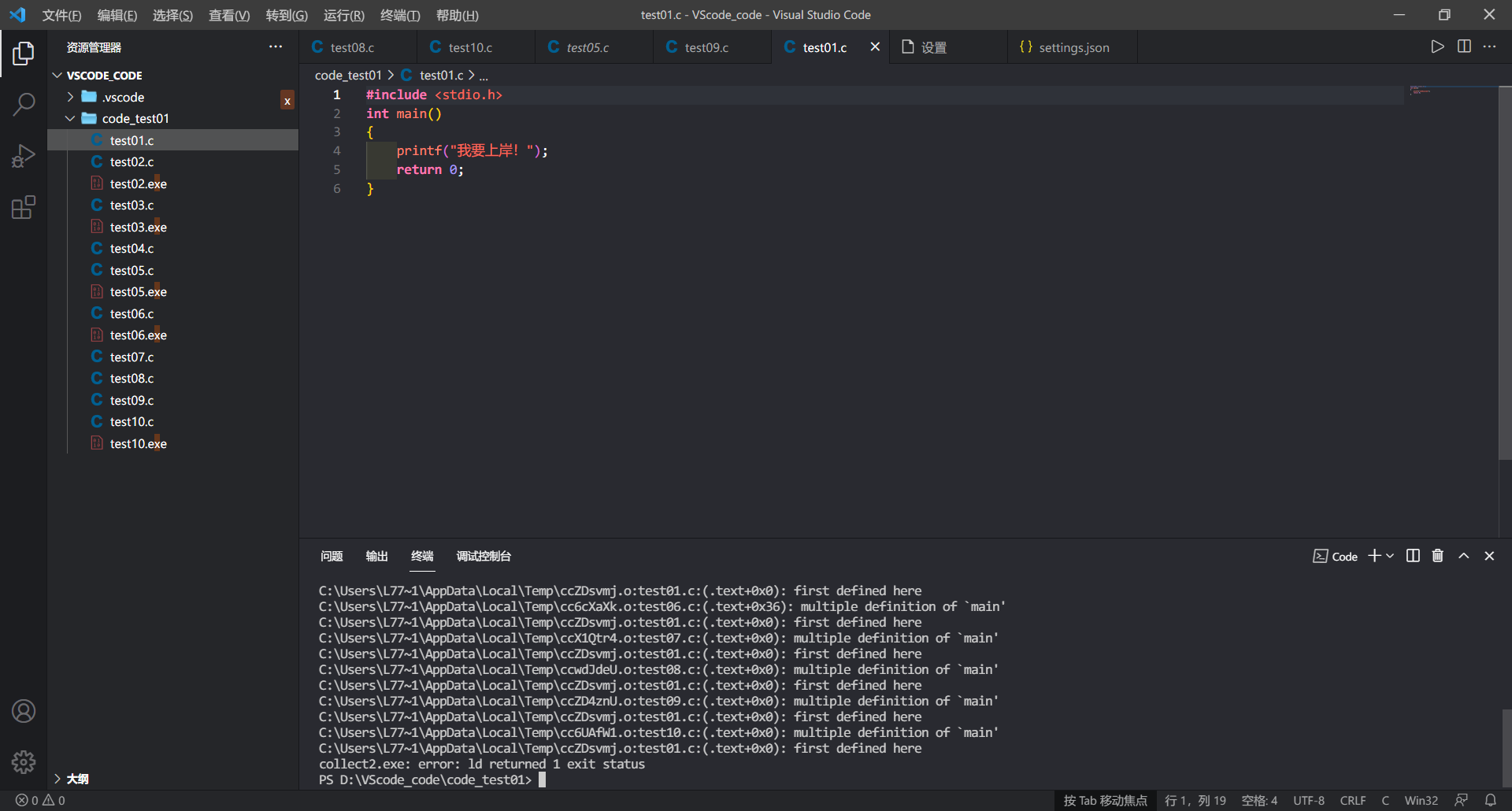Split the terminal panel

pyautogui.click(x=1413, y=556)
